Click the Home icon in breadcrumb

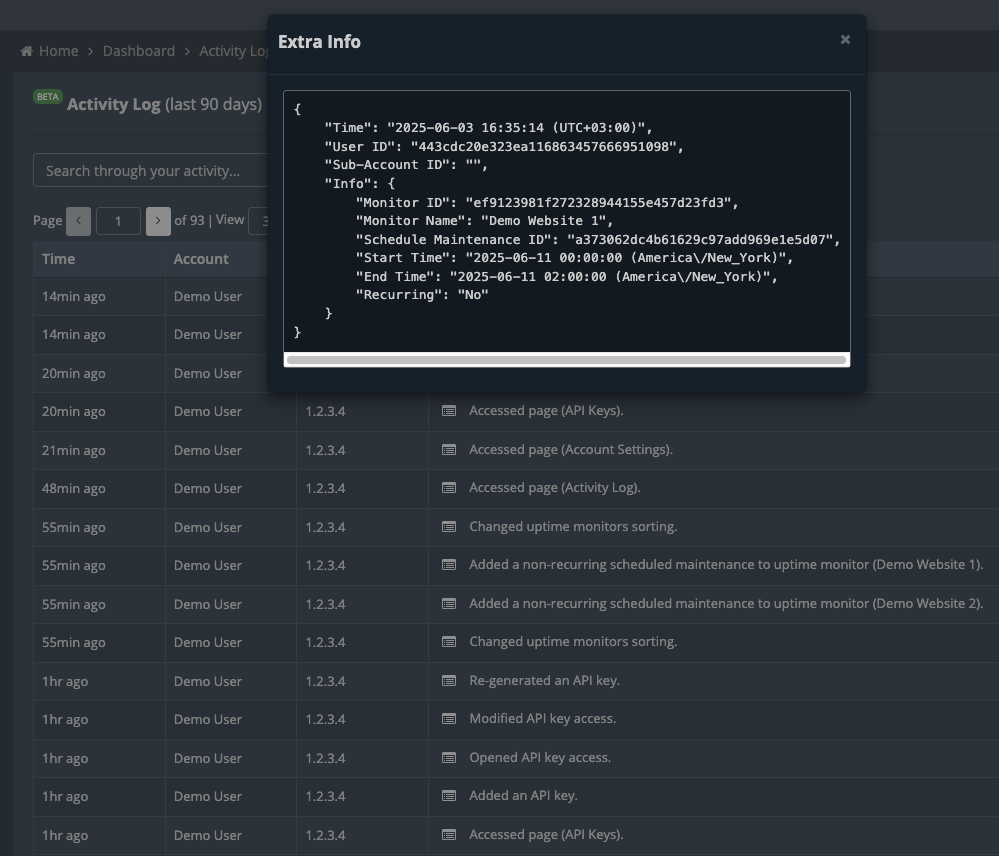26,51
